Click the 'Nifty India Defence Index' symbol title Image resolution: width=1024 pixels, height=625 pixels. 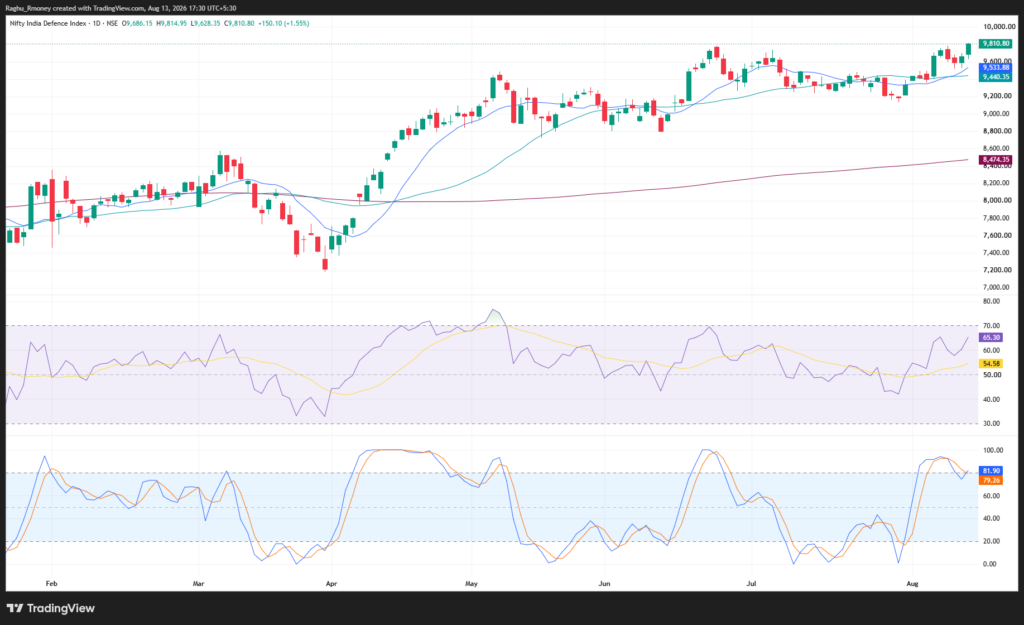tap(48, 24)
